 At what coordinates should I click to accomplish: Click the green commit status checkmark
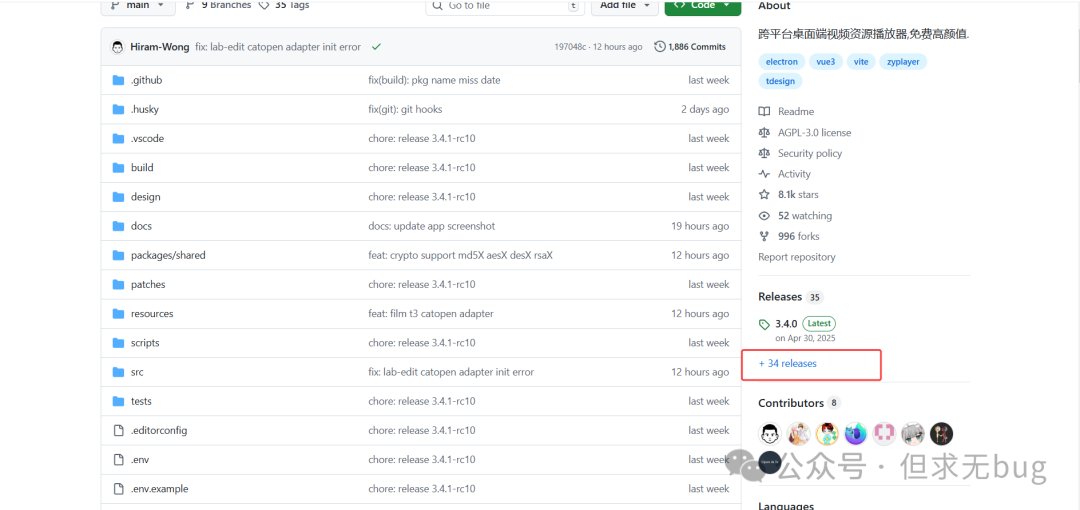[x=376, y=47]
